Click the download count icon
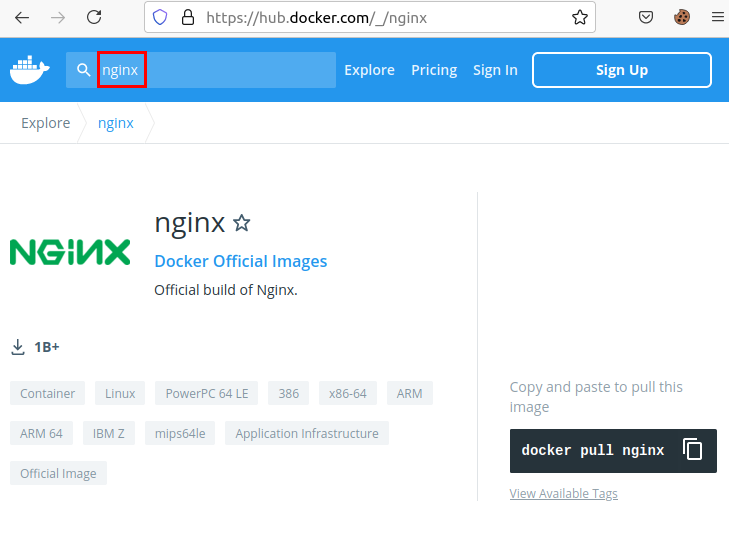The width and height of the screenshot is (729, 533). tap(18, 347)
